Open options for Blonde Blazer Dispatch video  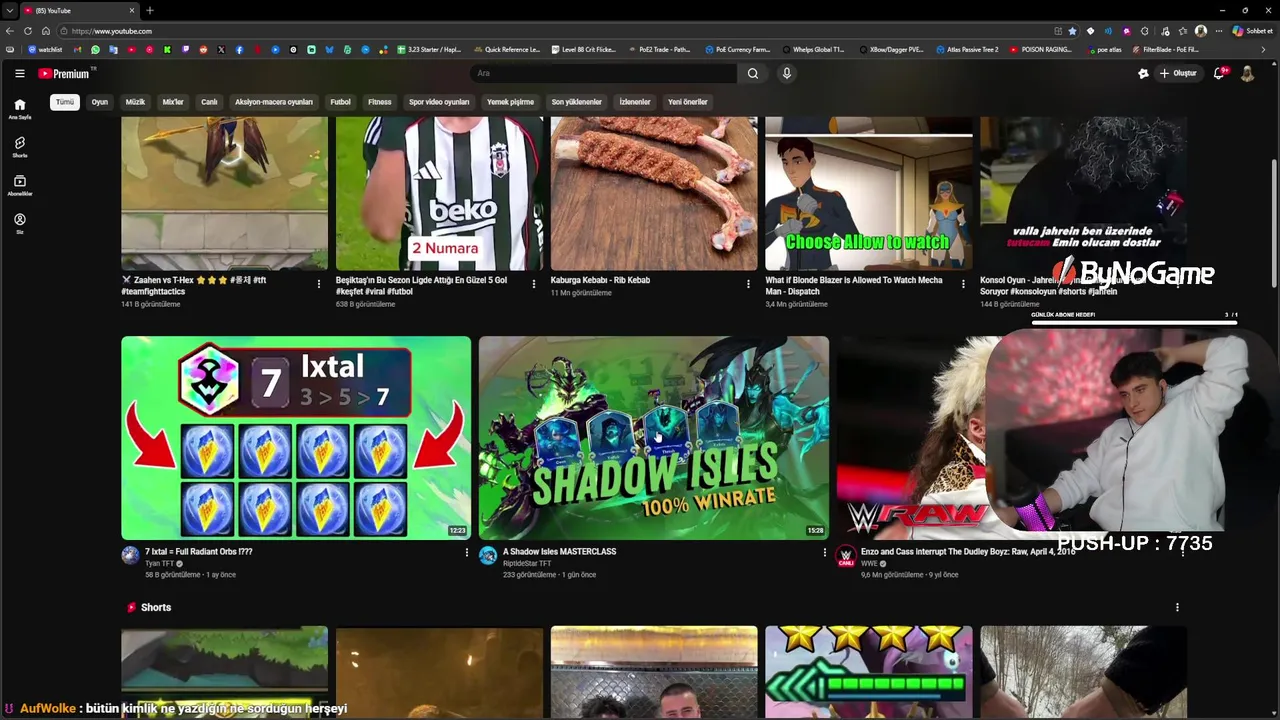963,284
